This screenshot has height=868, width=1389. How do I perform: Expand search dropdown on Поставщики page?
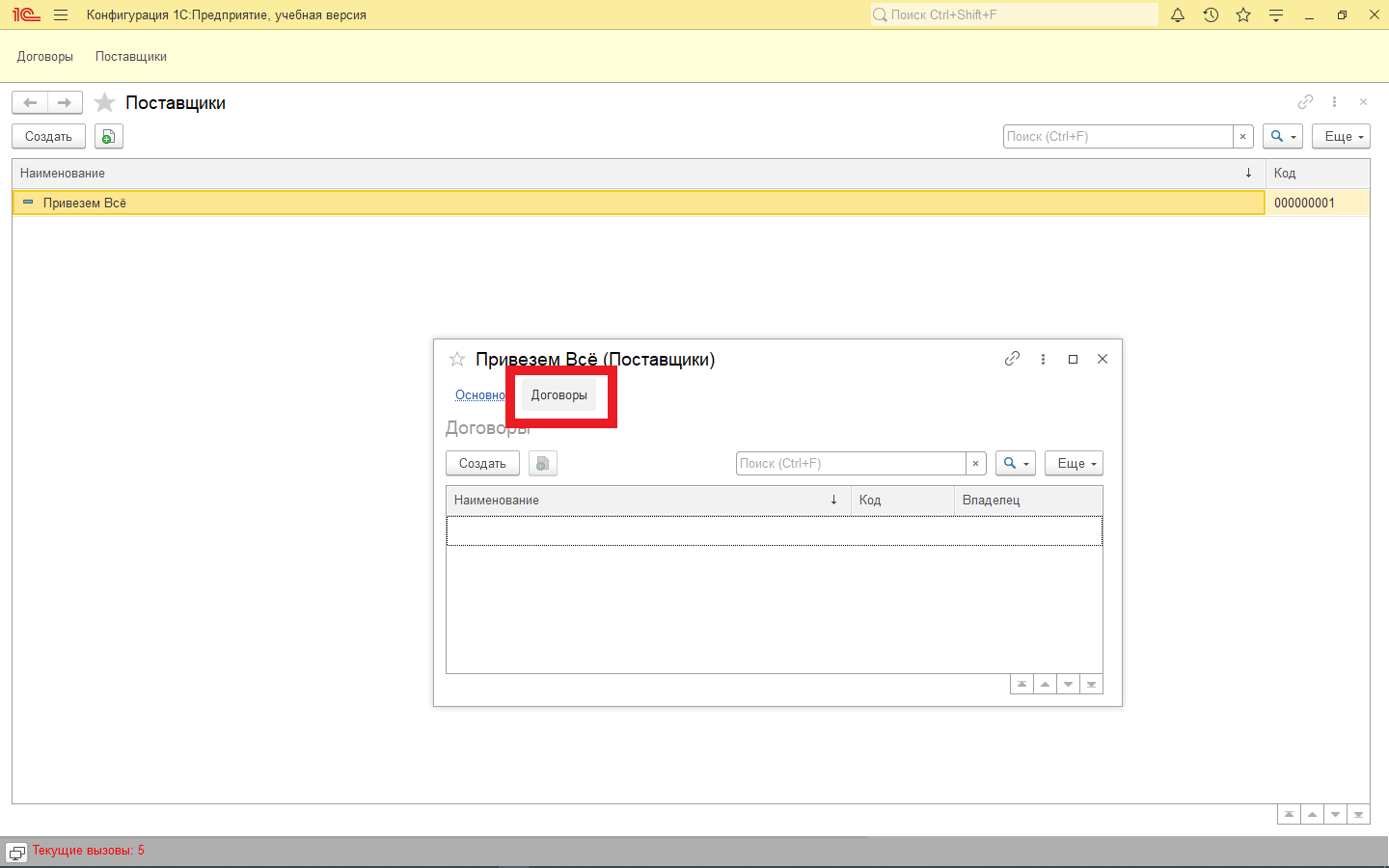tap(1283, 137)
